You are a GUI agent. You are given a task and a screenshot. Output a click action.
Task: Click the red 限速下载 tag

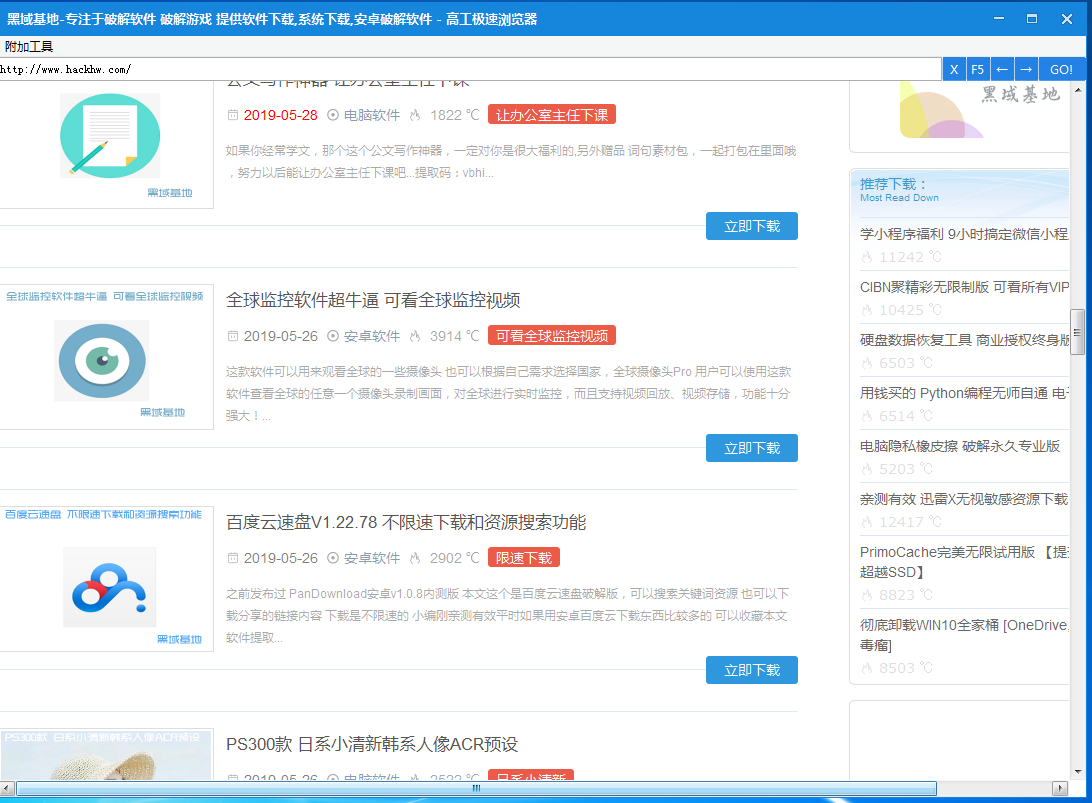524,558
